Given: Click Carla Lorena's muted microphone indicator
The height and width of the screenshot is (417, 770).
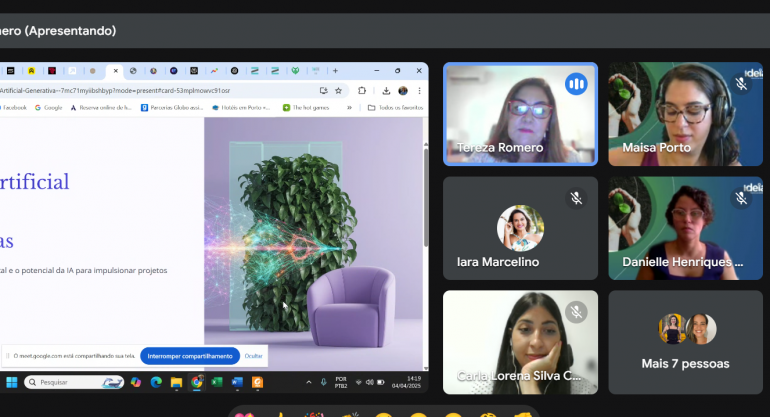Looking at the screenshot, I should coord(576,312).
